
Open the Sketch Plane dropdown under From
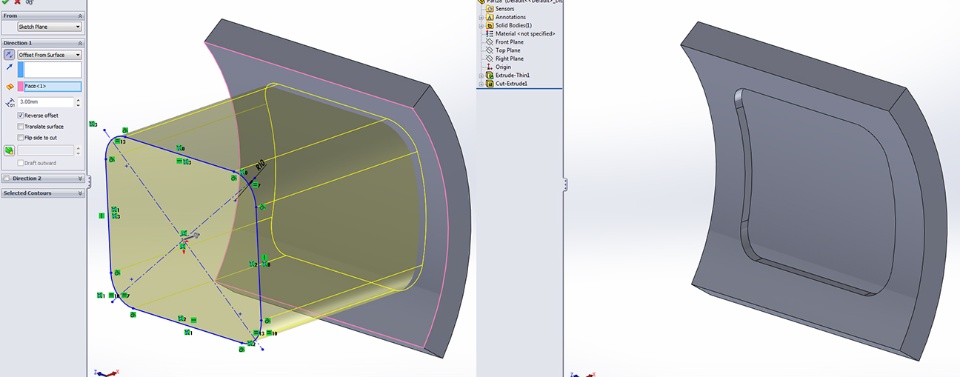[49, 27]
